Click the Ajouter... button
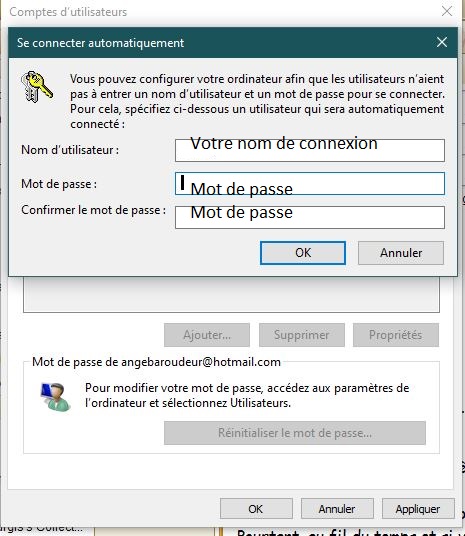Viewport: 465px width, 536px height. [207, 335]
